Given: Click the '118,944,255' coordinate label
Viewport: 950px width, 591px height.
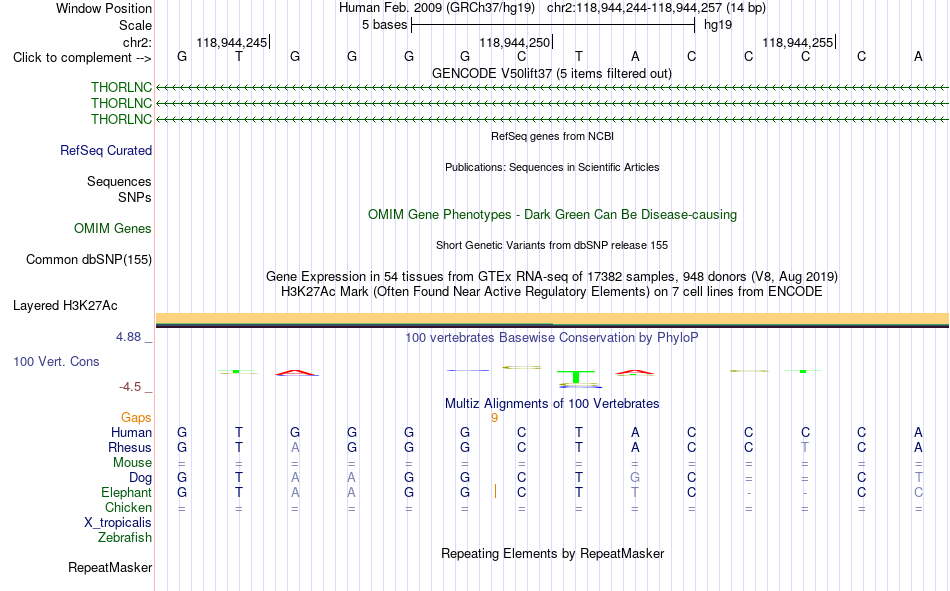Looking at the screenshot, I should 797,42.
